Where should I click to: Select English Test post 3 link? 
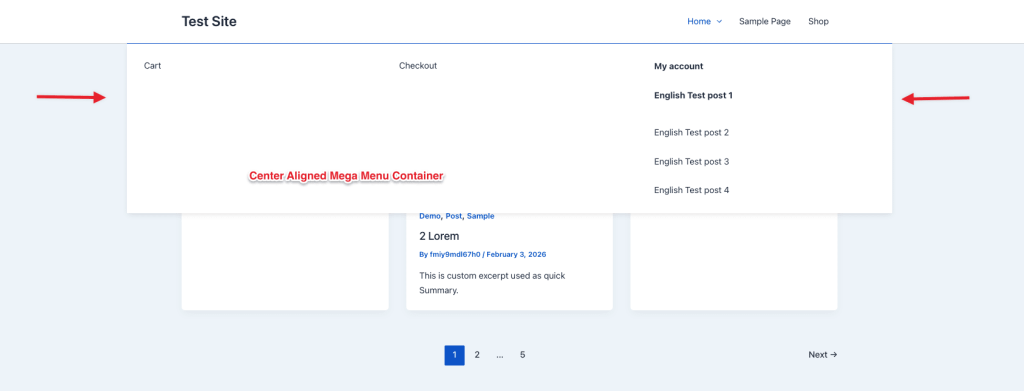(691, 161)
